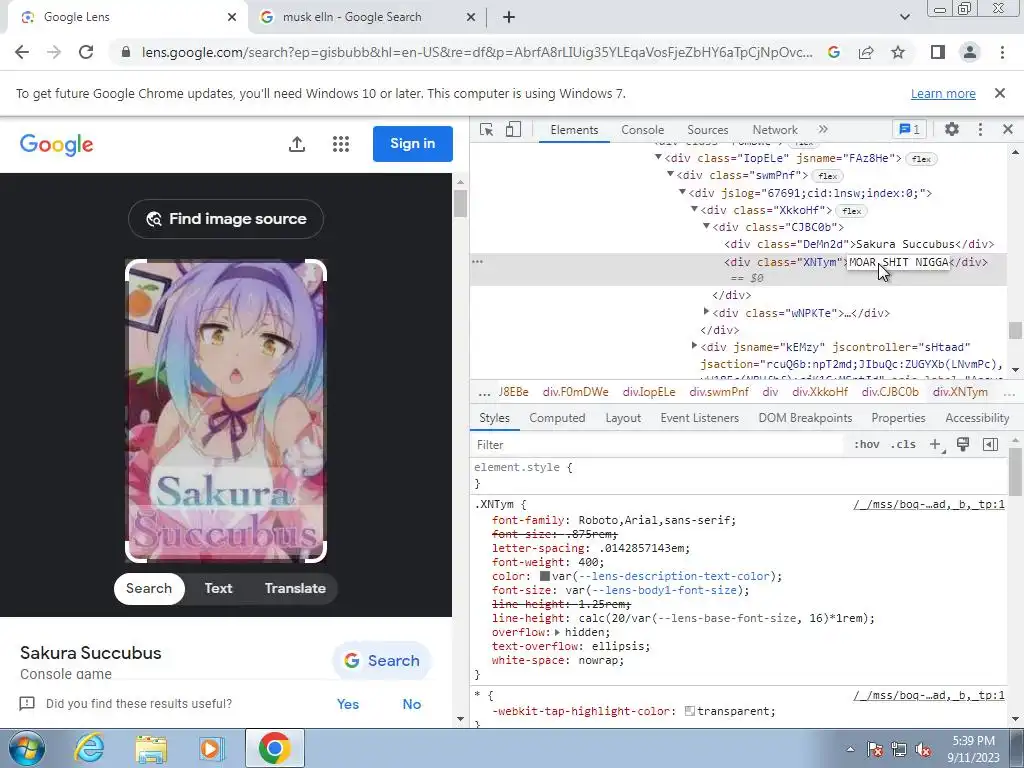The height and width of the screenshot is (768, 1024).
Task: Reload the current page
Action: (x=86, y=52)
